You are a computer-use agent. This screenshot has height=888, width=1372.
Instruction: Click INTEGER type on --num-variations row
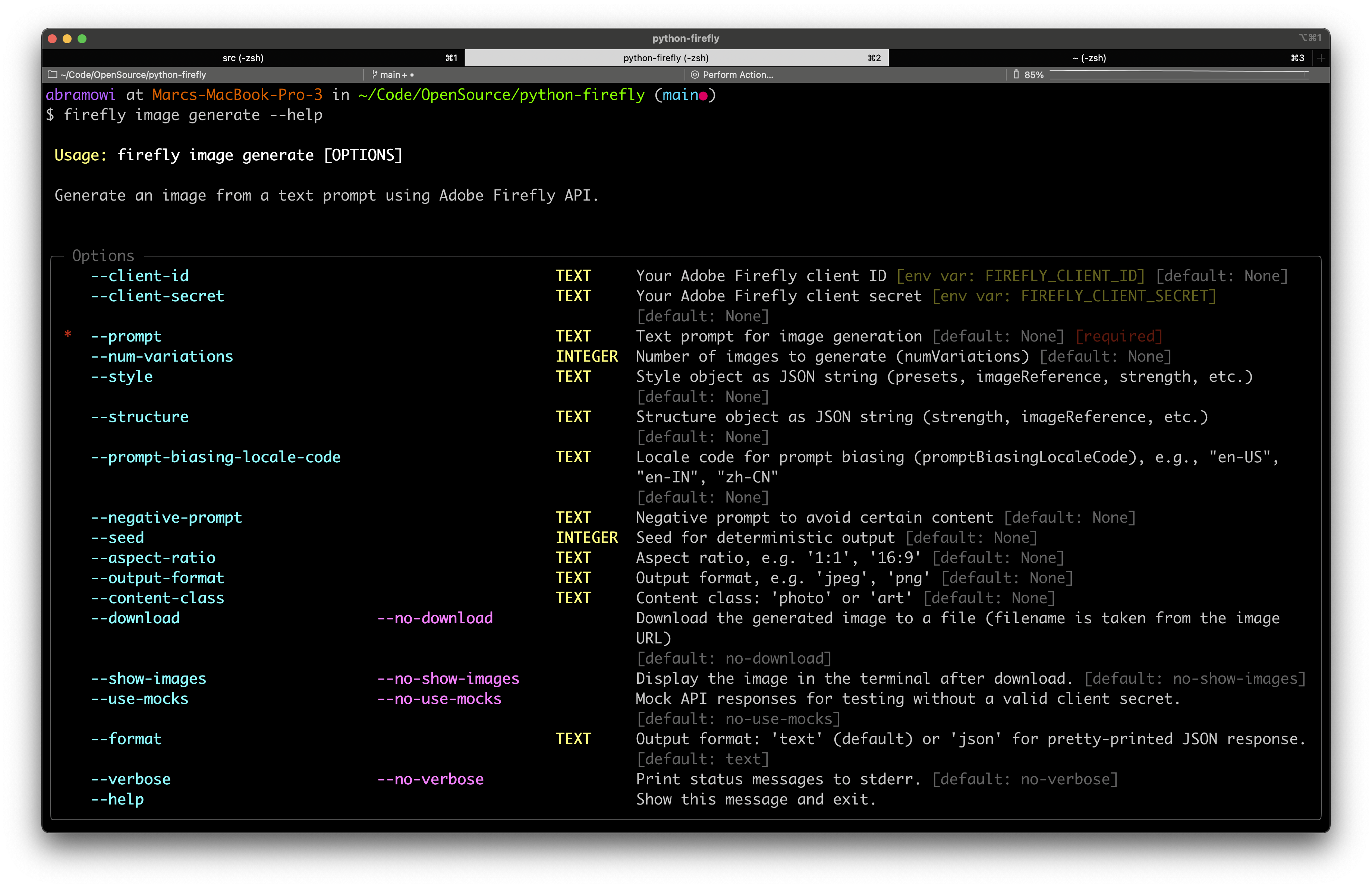coord(587,357)
